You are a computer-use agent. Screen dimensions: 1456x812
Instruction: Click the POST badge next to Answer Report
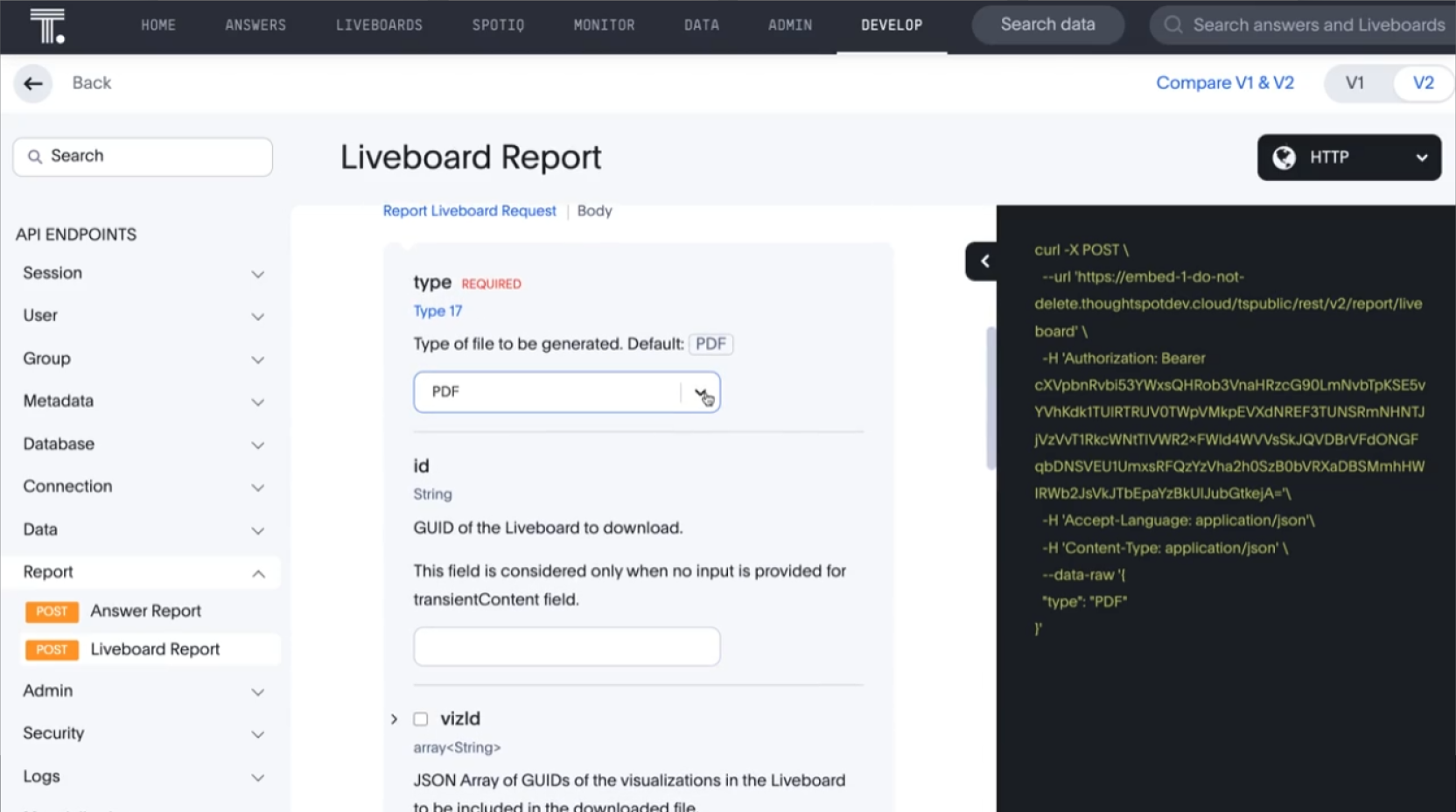click(x=52, y=612)
